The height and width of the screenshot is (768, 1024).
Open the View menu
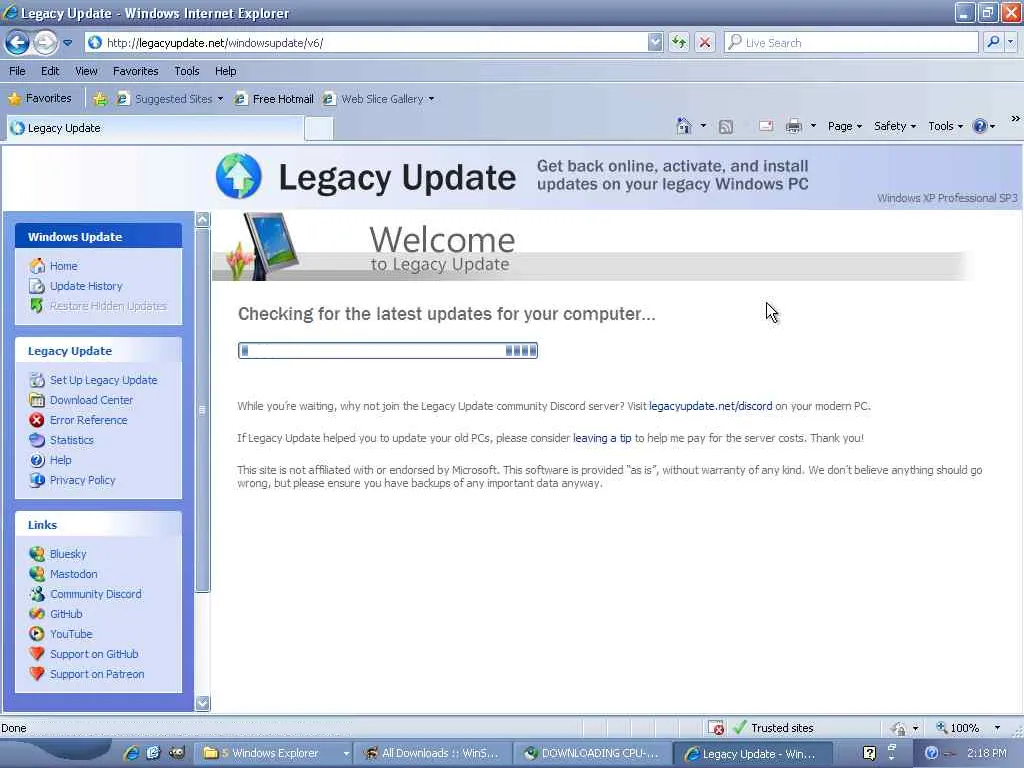[86, 71]
